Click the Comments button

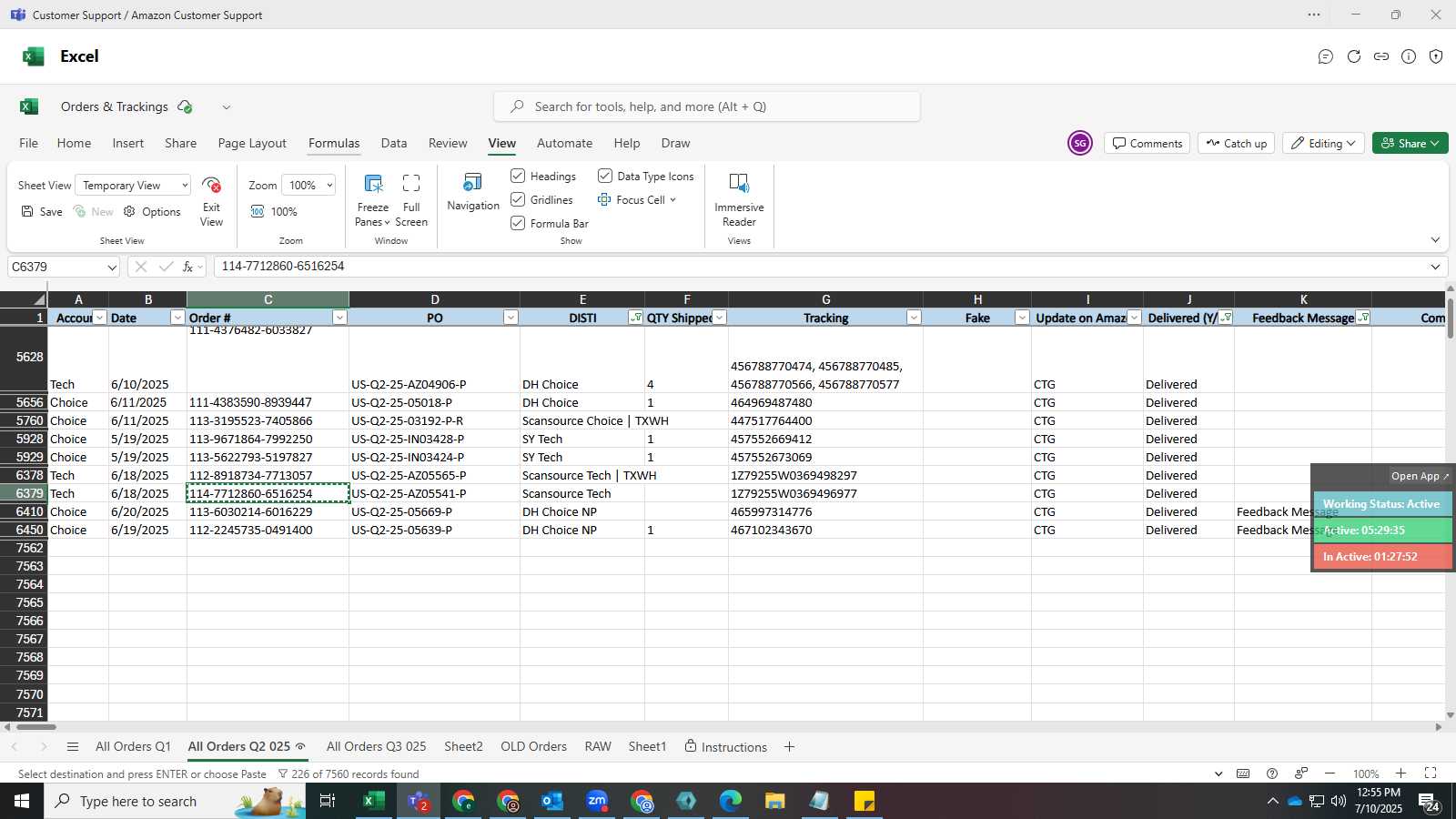point(1148,143)
